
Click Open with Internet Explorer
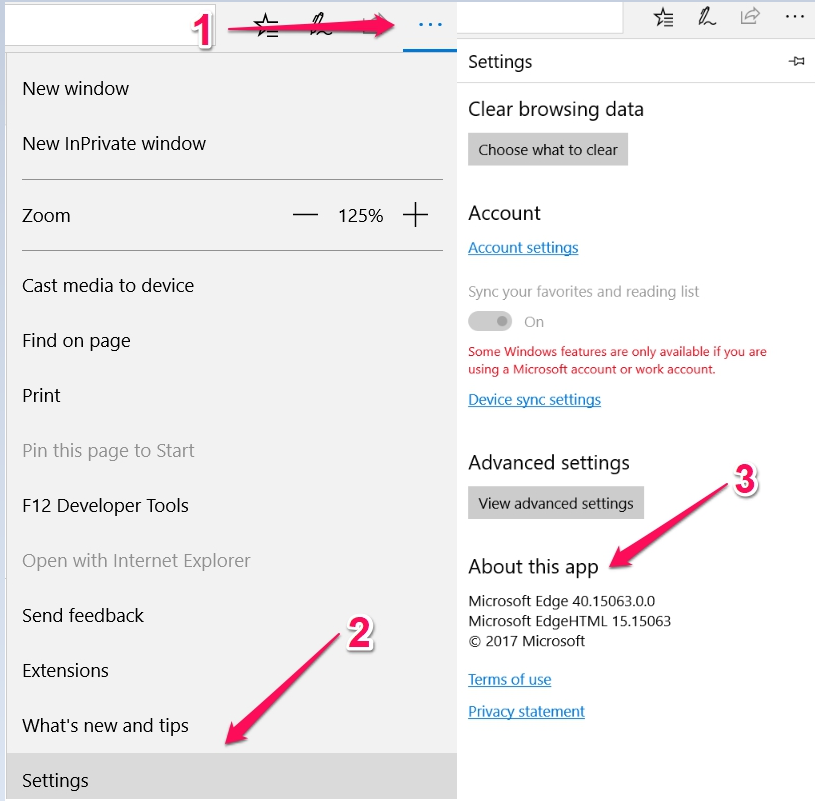231,560
